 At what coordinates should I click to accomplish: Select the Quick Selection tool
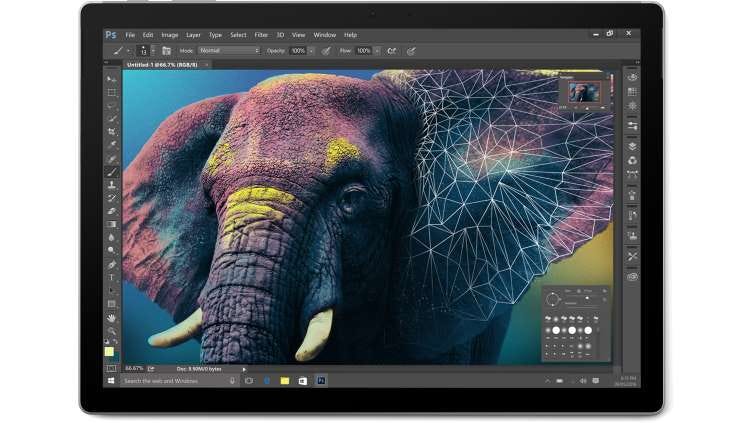[x=111, y=118]
